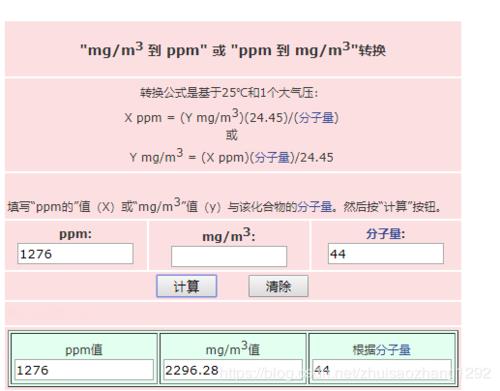Open 分子量 link in Y mg/m3 formula

(272, 157)
